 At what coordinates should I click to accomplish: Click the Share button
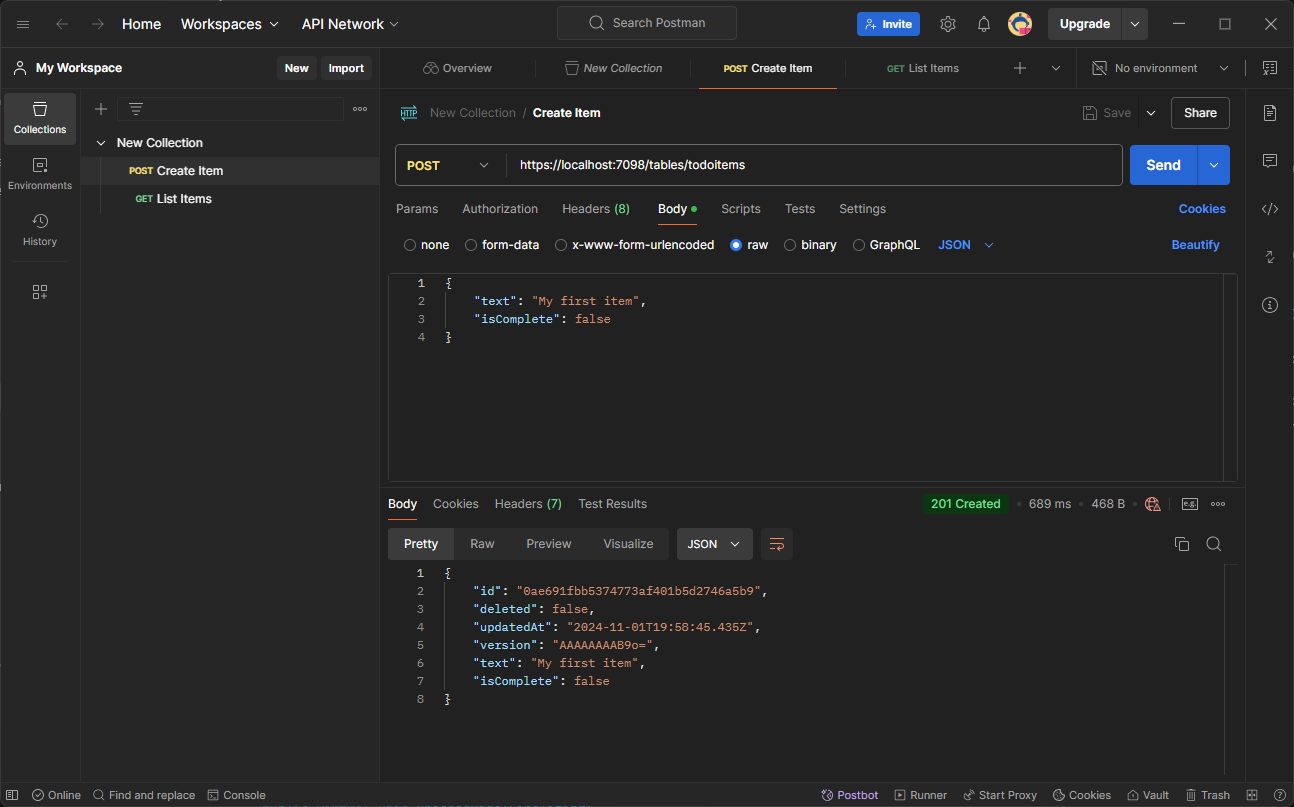[x=1200, y=113]
